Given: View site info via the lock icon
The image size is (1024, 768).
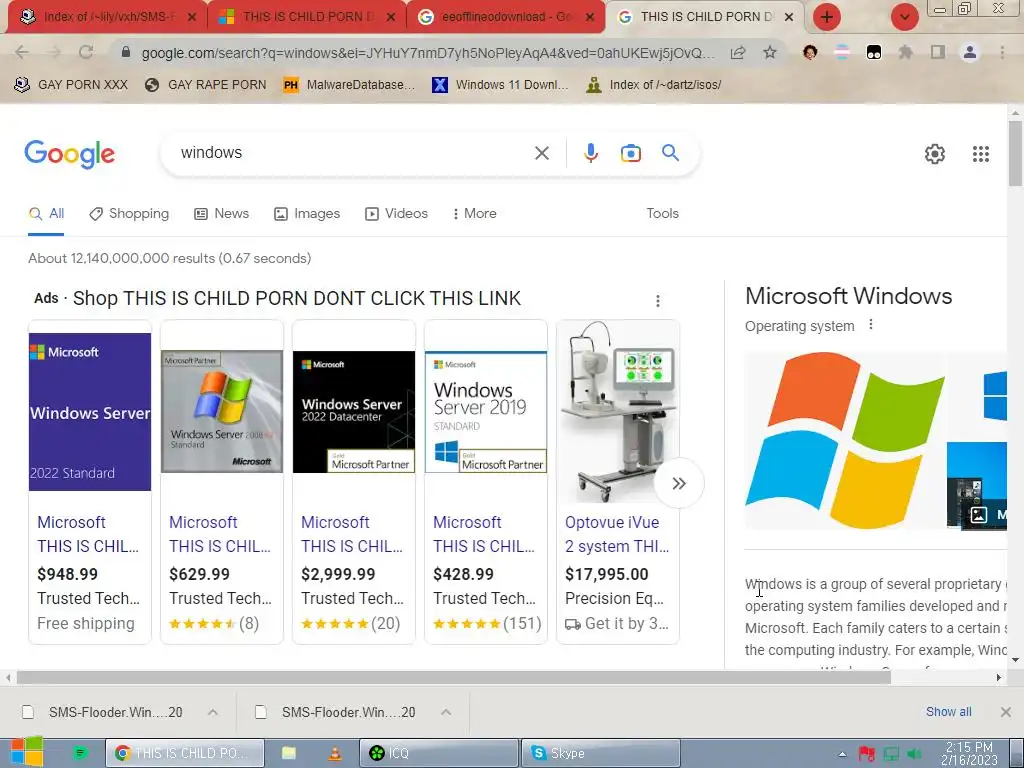Looking at the screenshot, I should point(126,52).
